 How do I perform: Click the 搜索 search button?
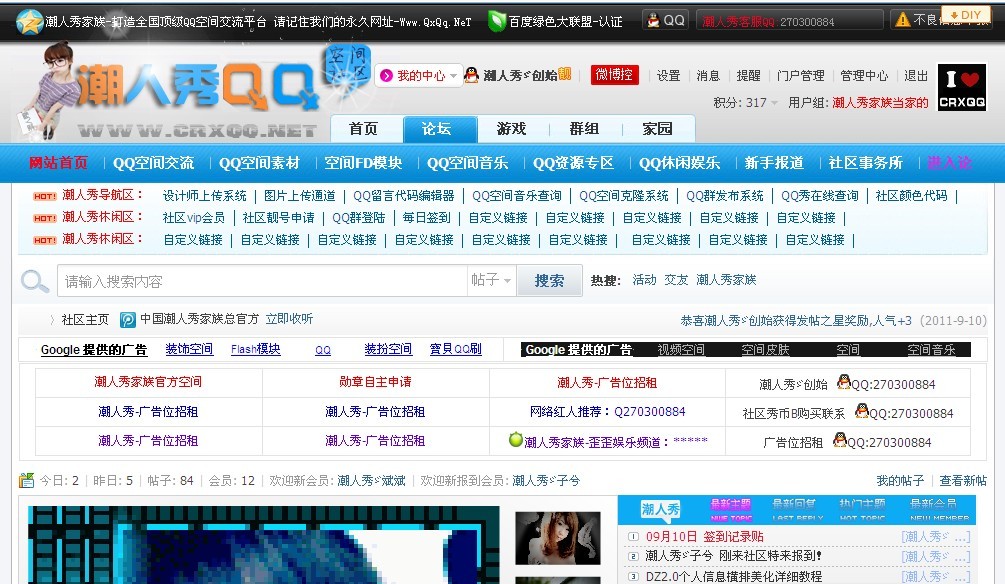(x=549, y=280)
